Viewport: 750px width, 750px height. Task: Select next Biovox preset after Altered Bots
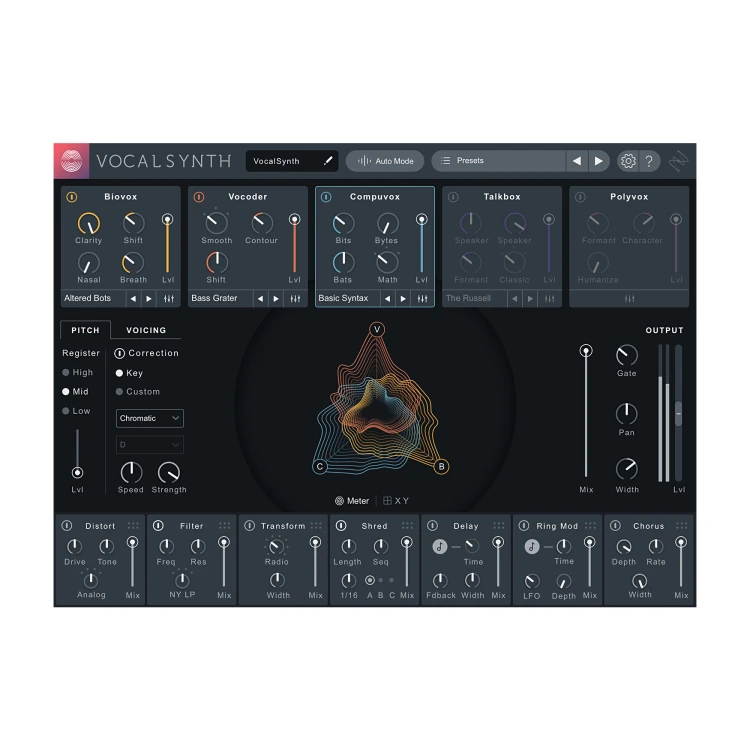(149, 298)
